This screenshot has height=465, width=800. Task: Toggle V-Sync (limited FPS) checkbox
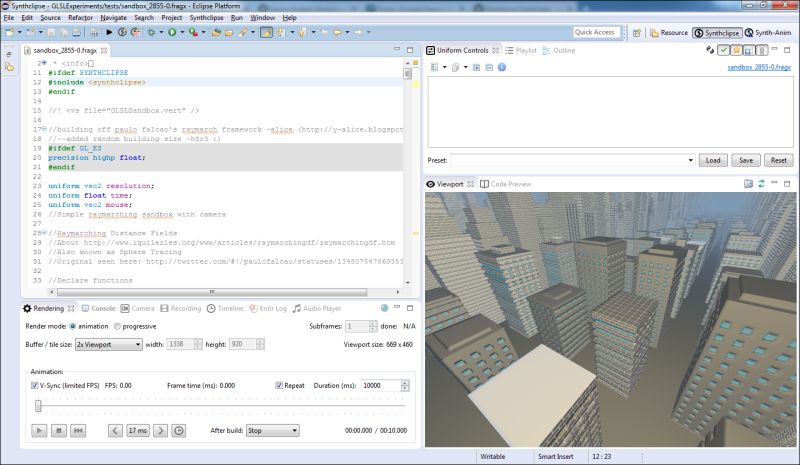coord(35,385)
